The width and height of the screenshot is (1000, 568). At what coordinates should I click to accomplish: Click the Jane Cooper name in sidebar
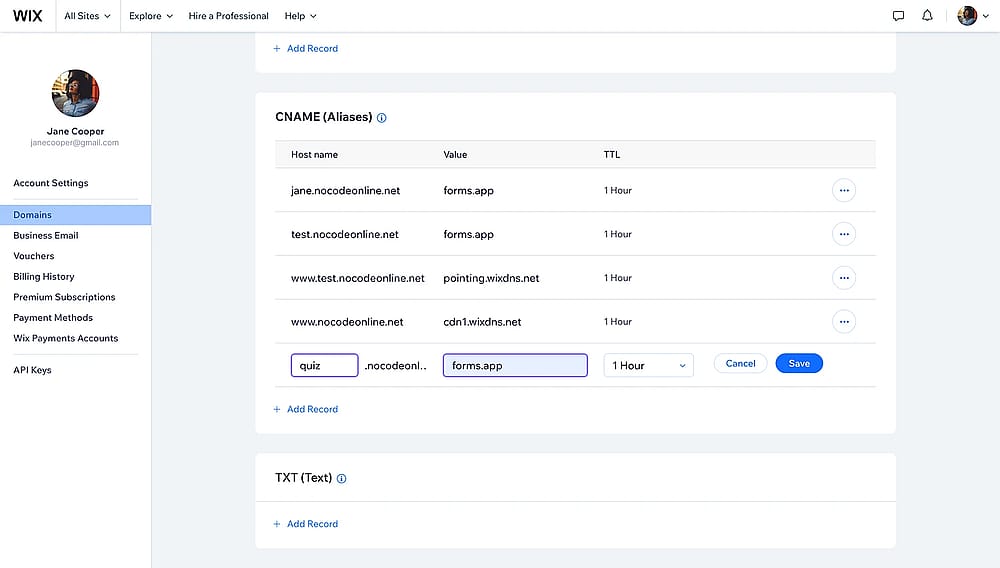pos(75,131)
